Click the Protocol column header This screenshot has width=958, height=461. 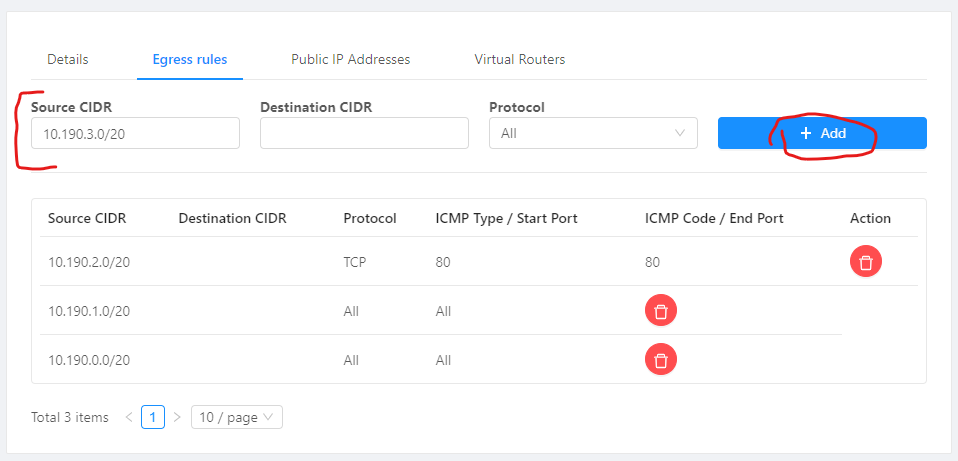(370, 218)
